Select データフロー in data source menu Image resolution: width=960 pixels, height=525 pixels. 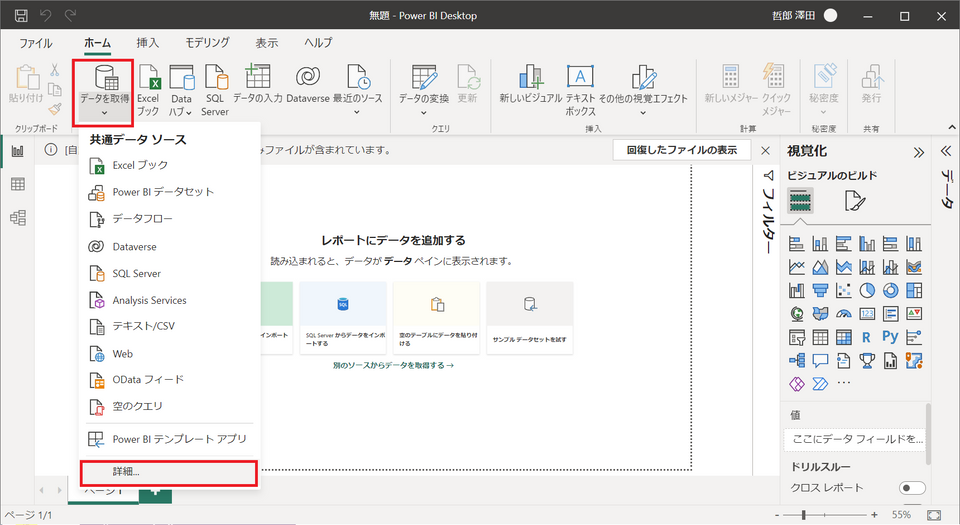click(x=169, y=219)
